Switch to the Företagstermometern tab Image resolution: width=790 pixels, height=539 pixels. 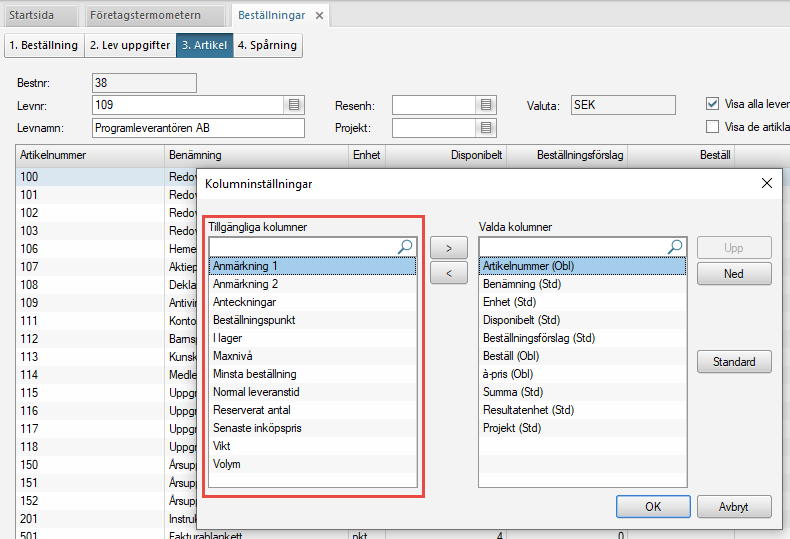145,15
